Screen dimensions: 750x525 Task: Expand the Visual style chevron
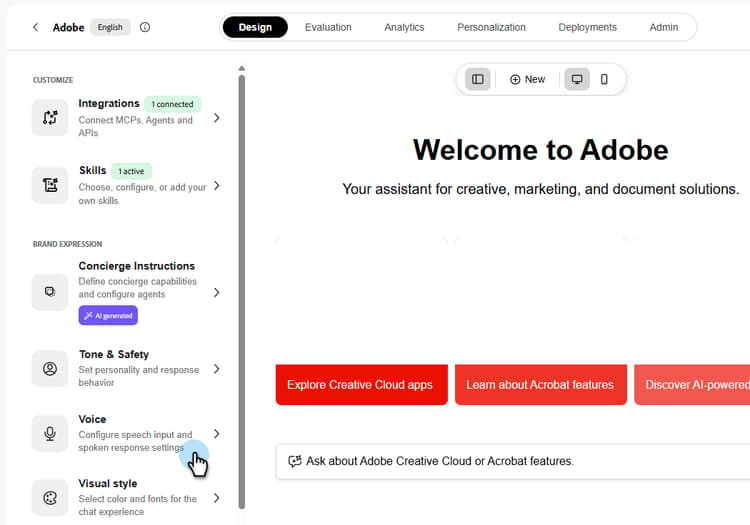[x=217, y=498]
